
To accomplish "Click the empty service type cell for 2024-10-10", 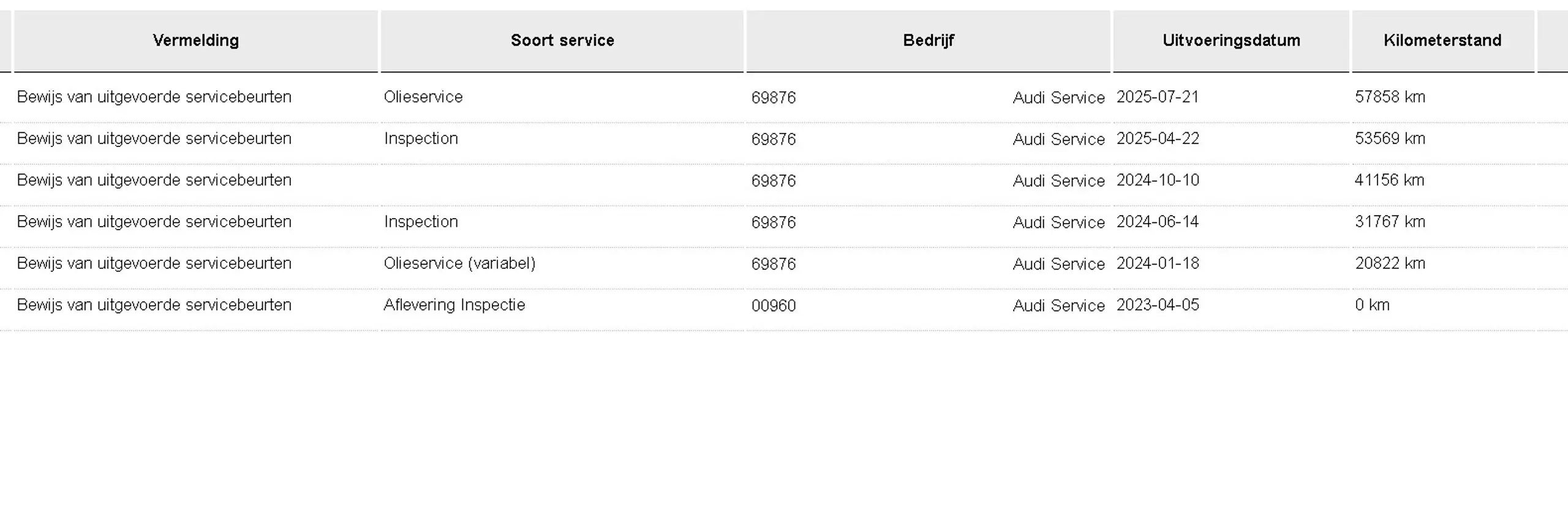I will click(x=562, y=181).
